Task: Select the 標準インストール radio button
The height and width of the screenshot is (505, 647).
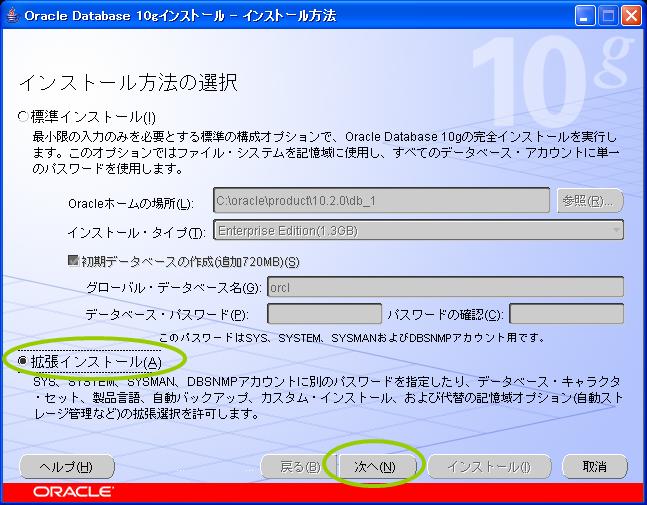Action: click(x=22, y=117)
